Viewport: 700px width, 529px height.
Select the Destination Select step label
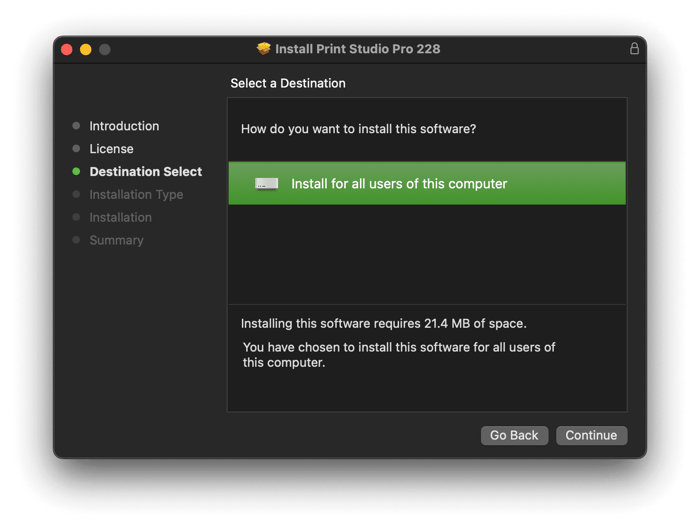[146, 171]
